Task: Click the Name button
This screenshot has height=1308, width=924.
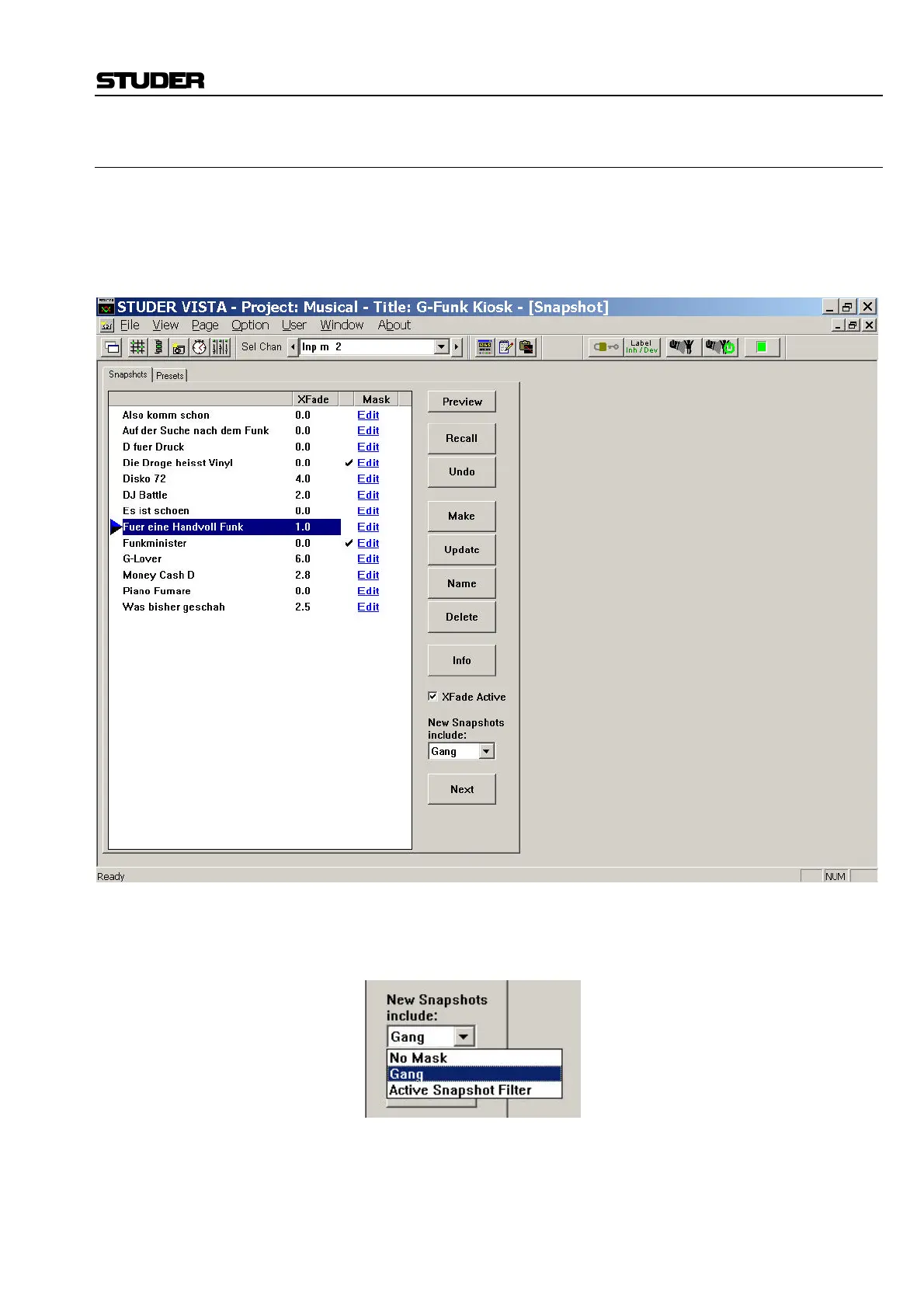Action: click(462, 583)
